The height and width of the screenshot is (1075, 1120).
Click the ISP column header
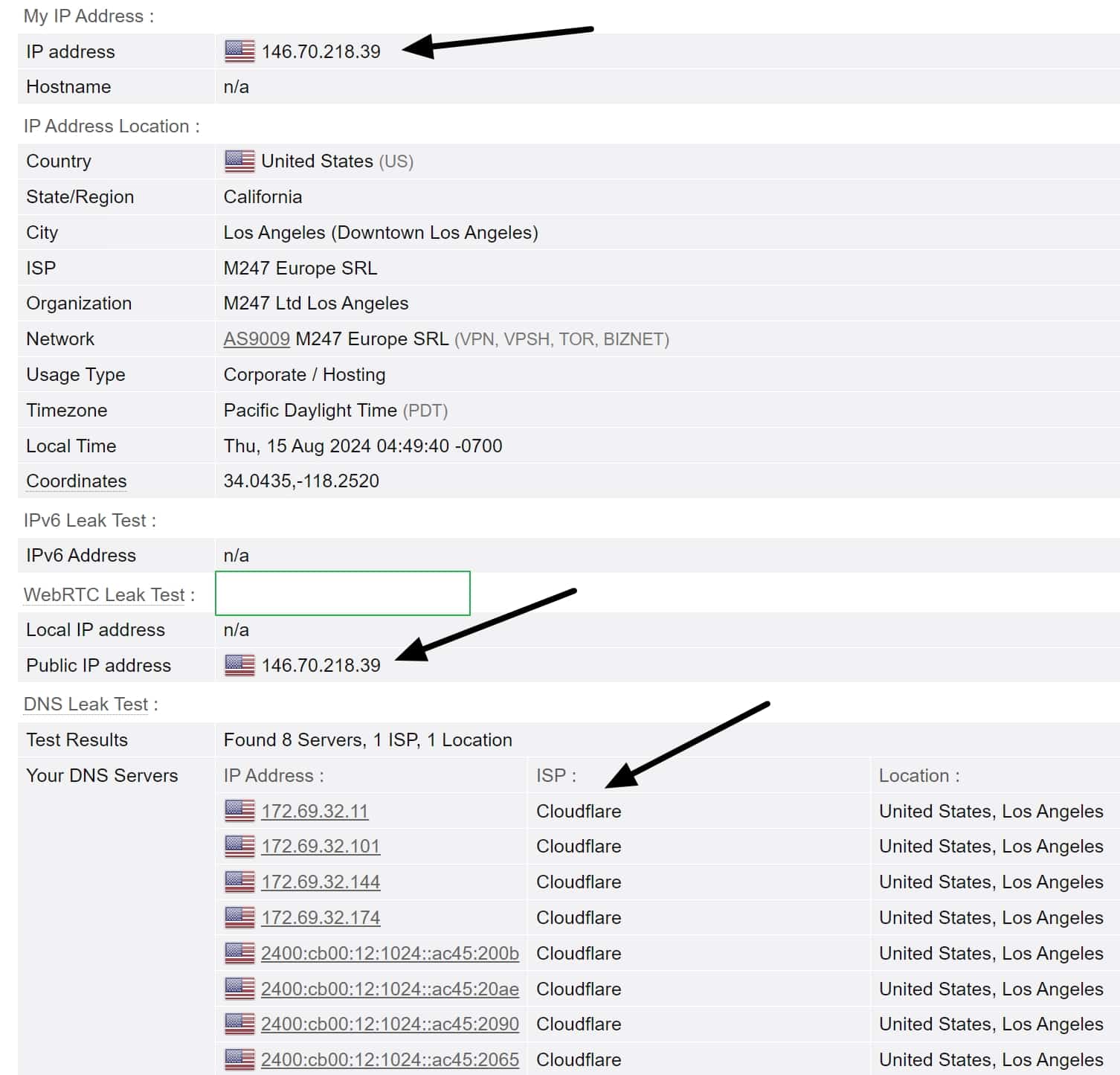pyautogui.click(x=556, y=775)
